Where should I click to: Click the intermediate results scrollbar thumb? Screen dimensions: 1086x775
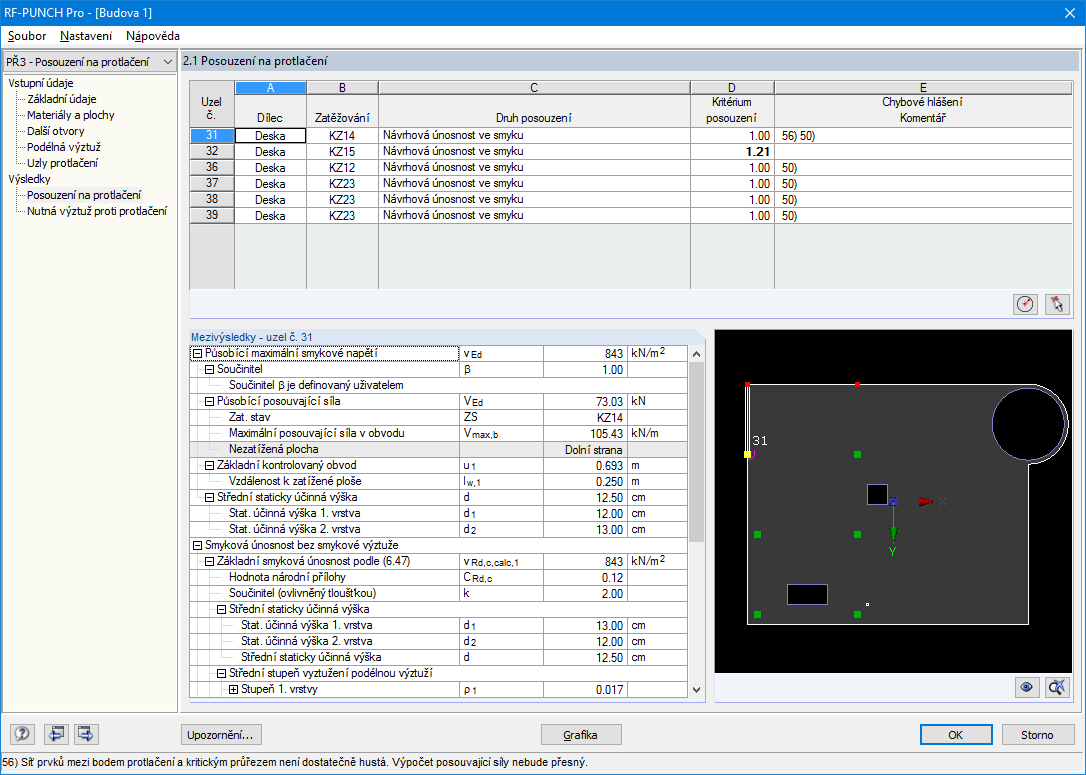pos(697,452)
